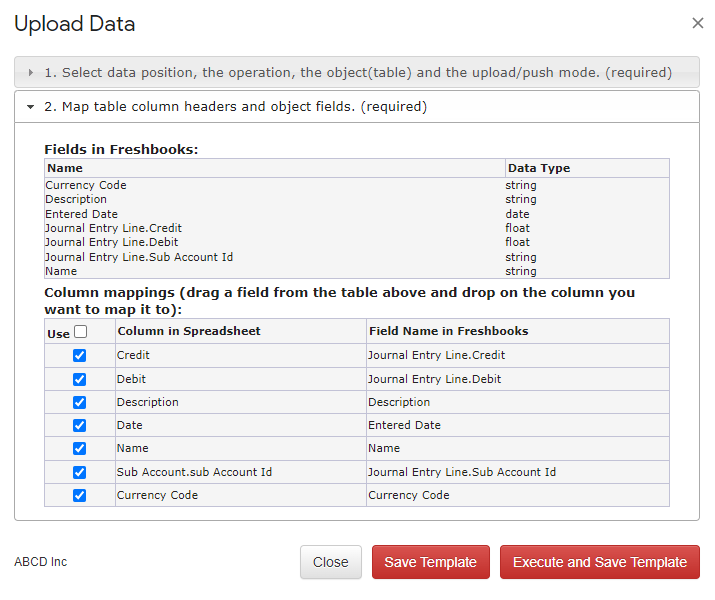Click mapped field Currency Code cell
The height and width of the screenshot is (600, 715).
518,495
